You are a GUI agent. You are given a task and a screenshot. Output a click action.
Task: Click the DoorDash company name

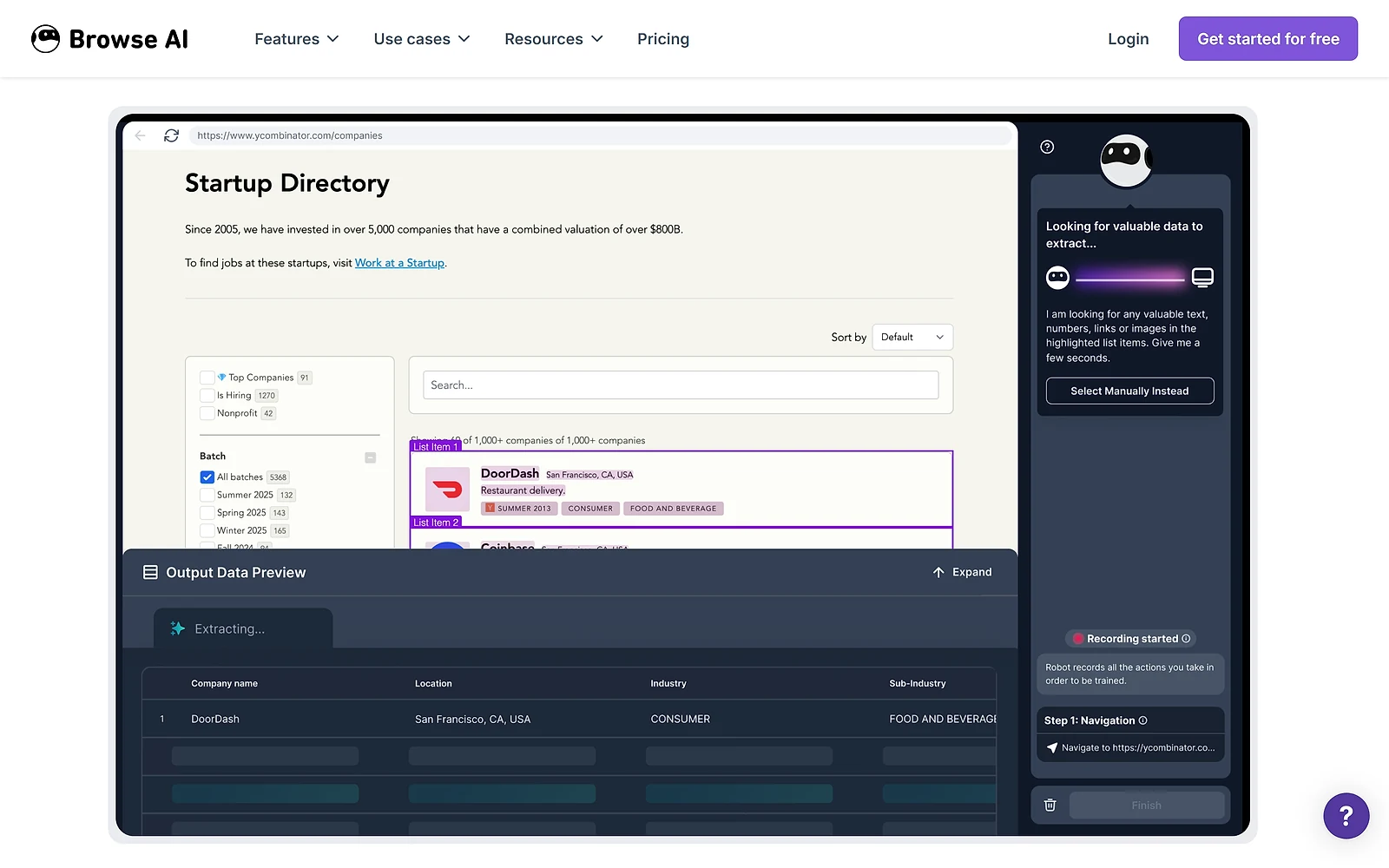pos(510,473)
